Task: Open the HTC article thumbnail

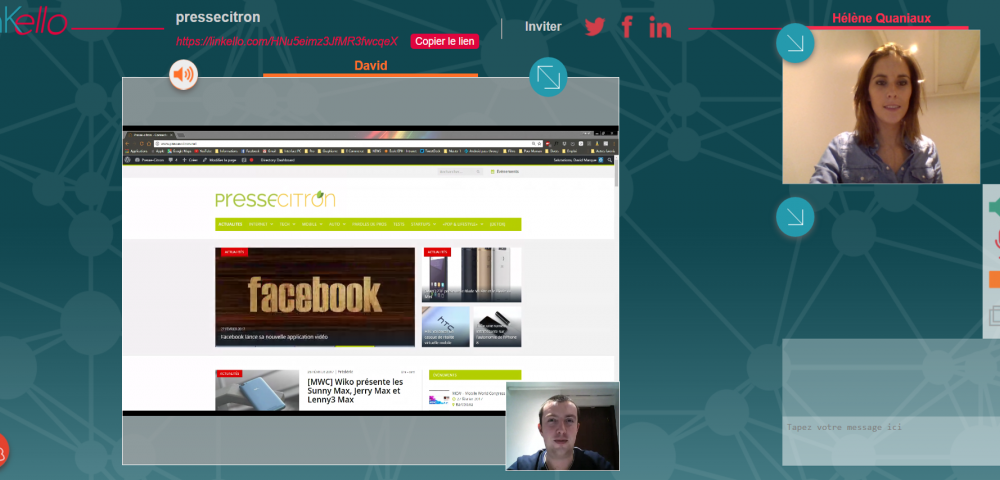Action: [x=446, y=326]
